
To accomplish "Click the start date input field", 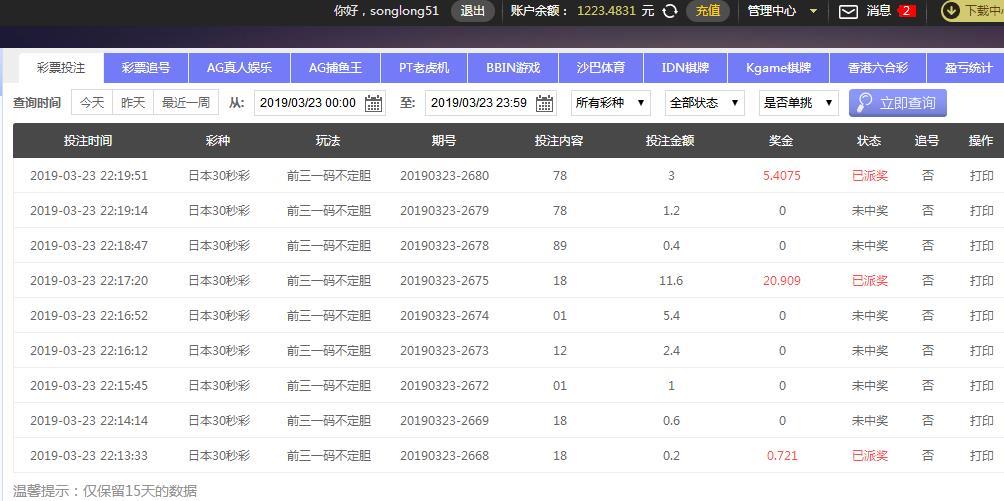I will [x=308, y=103].
